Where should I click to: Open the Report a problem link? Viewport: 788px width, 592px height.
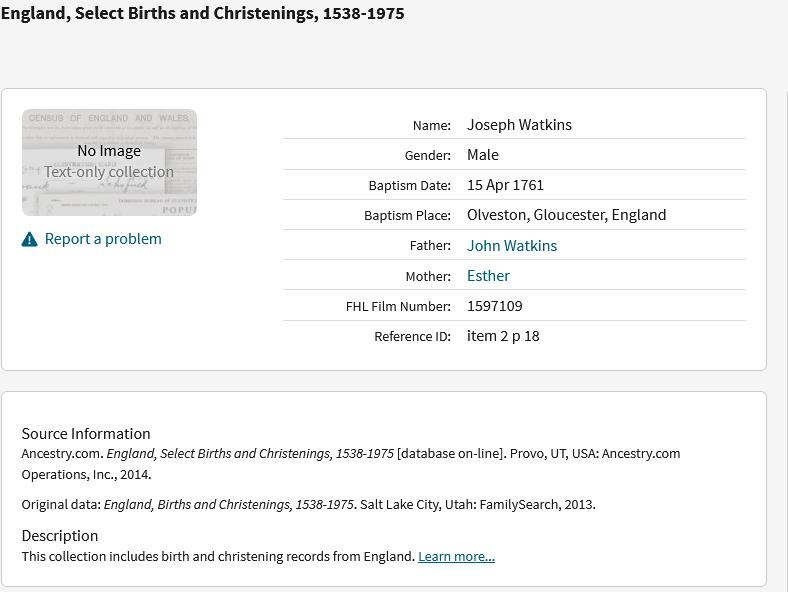coord(103,239)
